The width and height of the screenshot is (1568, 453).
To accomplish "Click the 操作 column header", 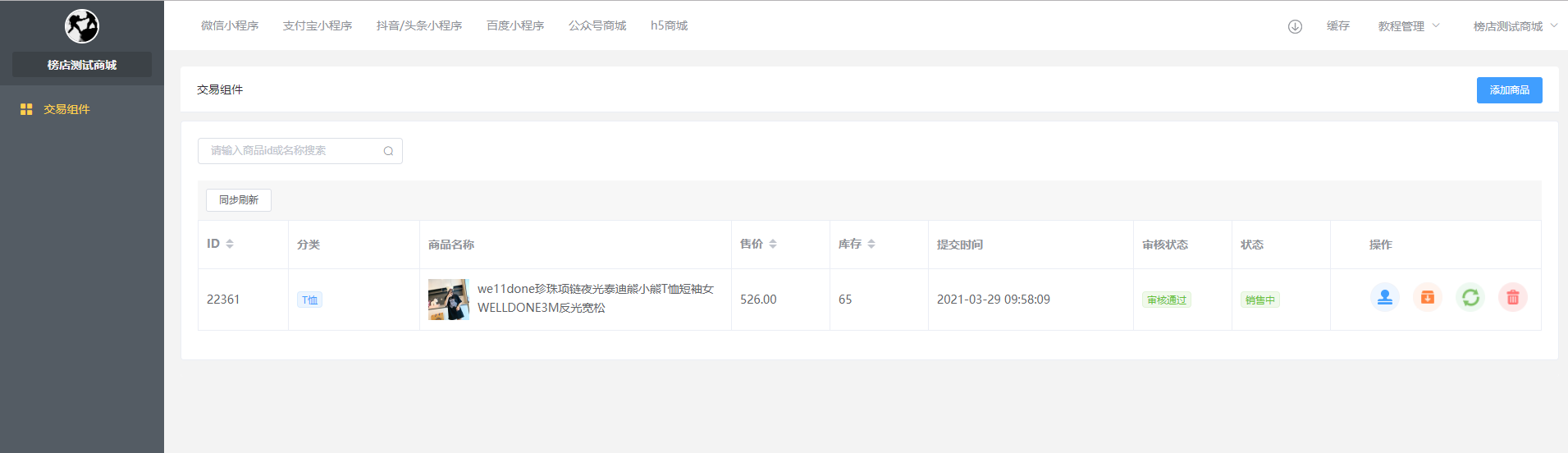I will point(1381,245).
